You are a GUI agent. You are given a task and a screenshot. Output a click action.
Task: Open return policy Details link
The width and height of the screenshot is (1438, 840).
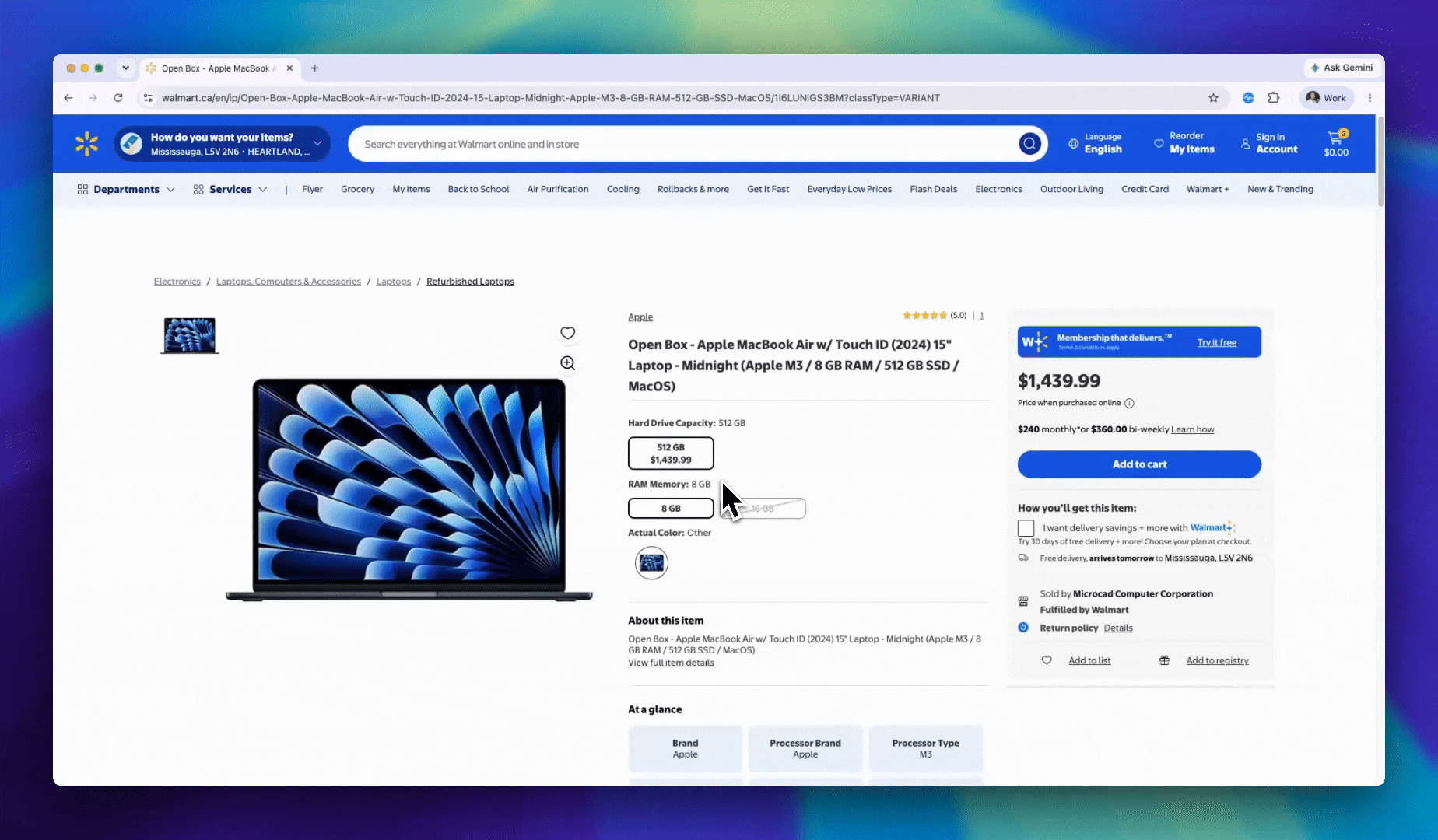1118,628
